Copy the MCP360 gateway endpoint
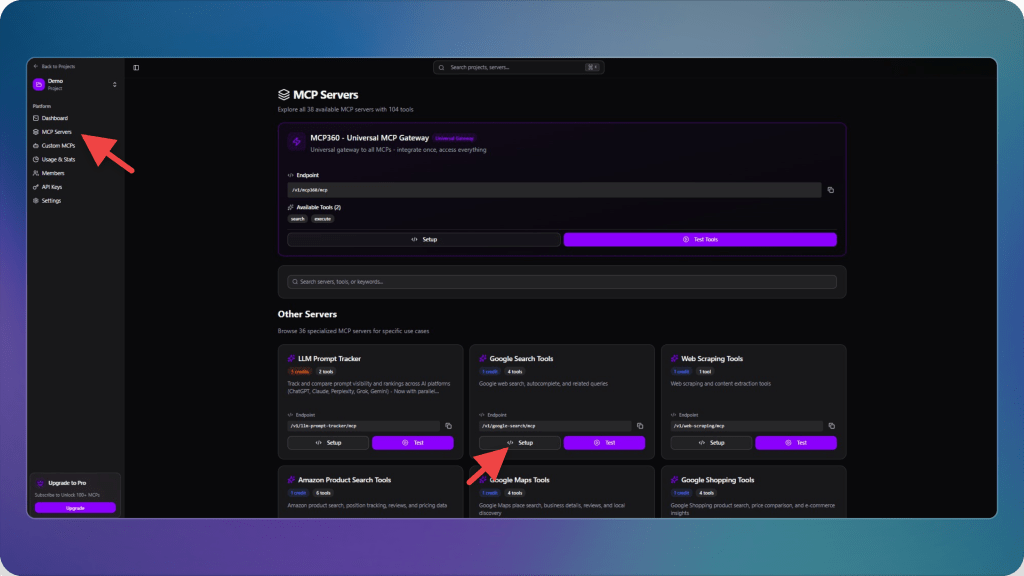Screen dimensions: 1024x576 pyautogui.click(x=831, y=190)
